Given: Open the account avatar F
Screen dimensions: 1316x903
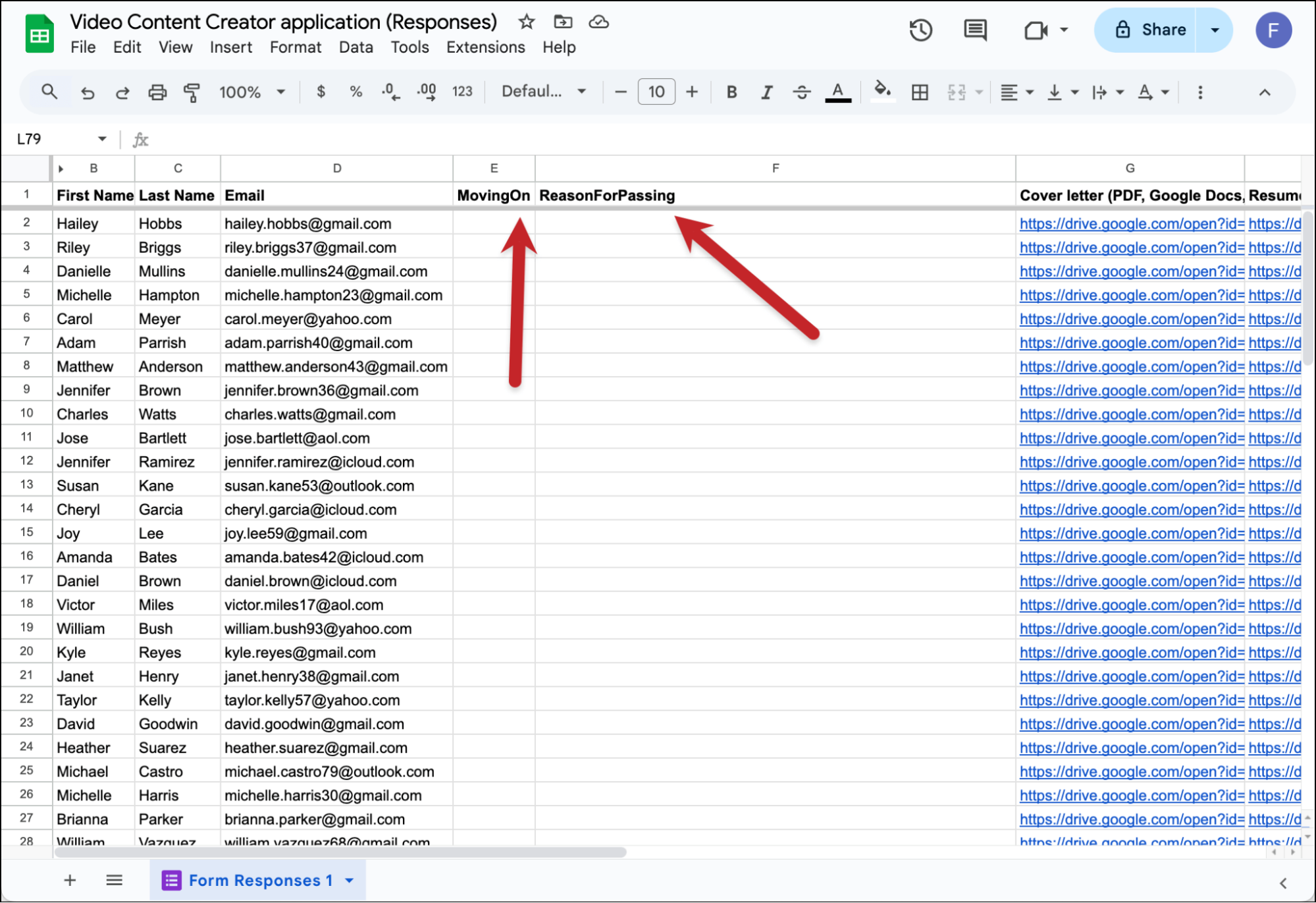Looking at the screenshot, I should (1273, 30).
